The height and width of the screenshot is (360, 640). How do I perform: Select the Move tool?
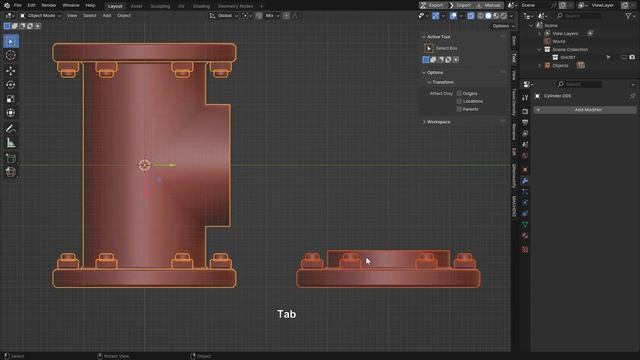(x=11, y=71)
